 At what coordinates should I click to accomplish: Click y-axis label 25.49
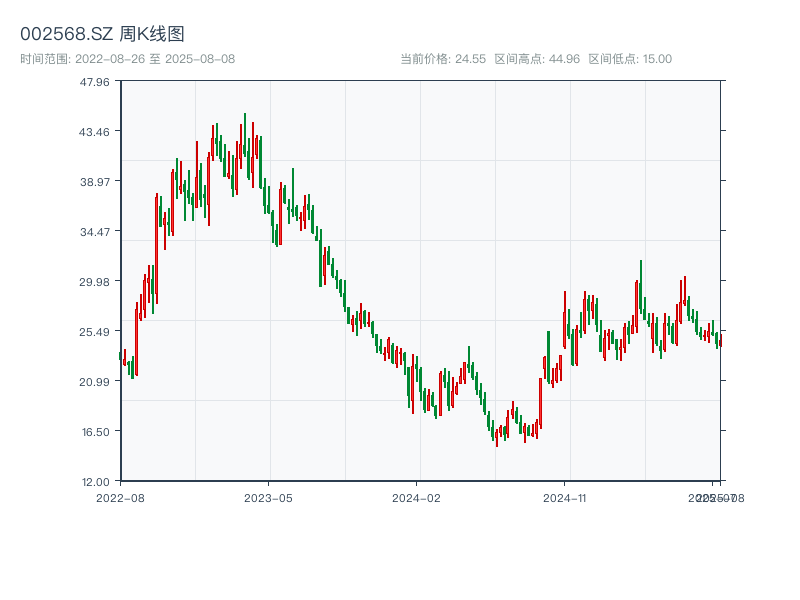click(94, 332)
